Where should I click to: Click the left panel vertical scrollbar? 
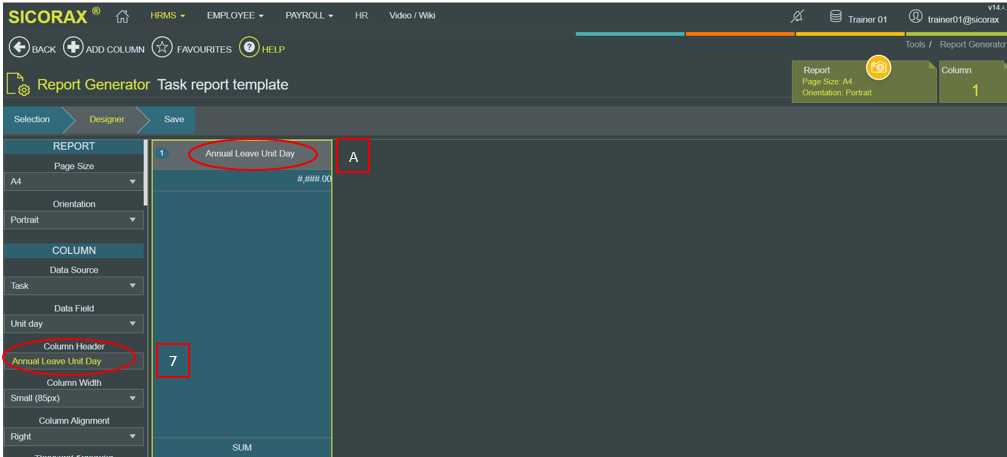coord(146,173)
